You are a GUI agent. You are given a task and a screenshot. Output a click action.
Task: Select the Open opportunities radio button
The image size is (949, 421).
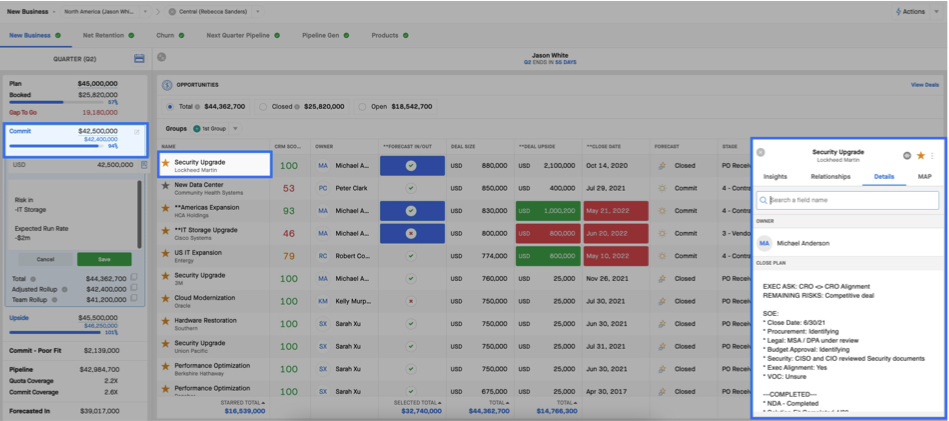click(x=362, y=106)
